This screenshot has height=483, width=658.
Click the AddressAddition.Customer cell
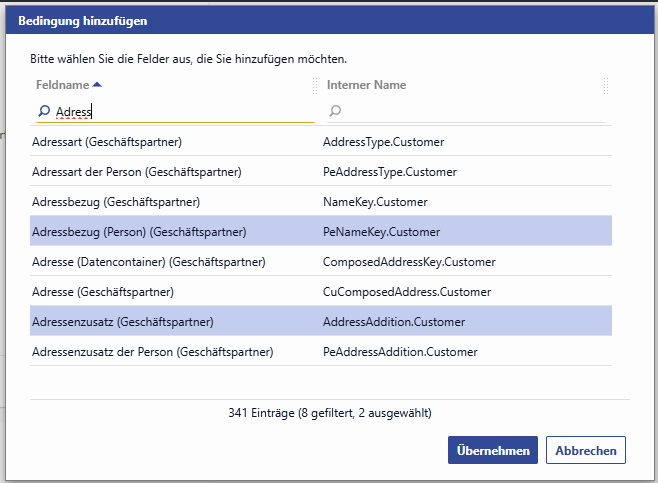pyautogui.click(x=394, y=322)
